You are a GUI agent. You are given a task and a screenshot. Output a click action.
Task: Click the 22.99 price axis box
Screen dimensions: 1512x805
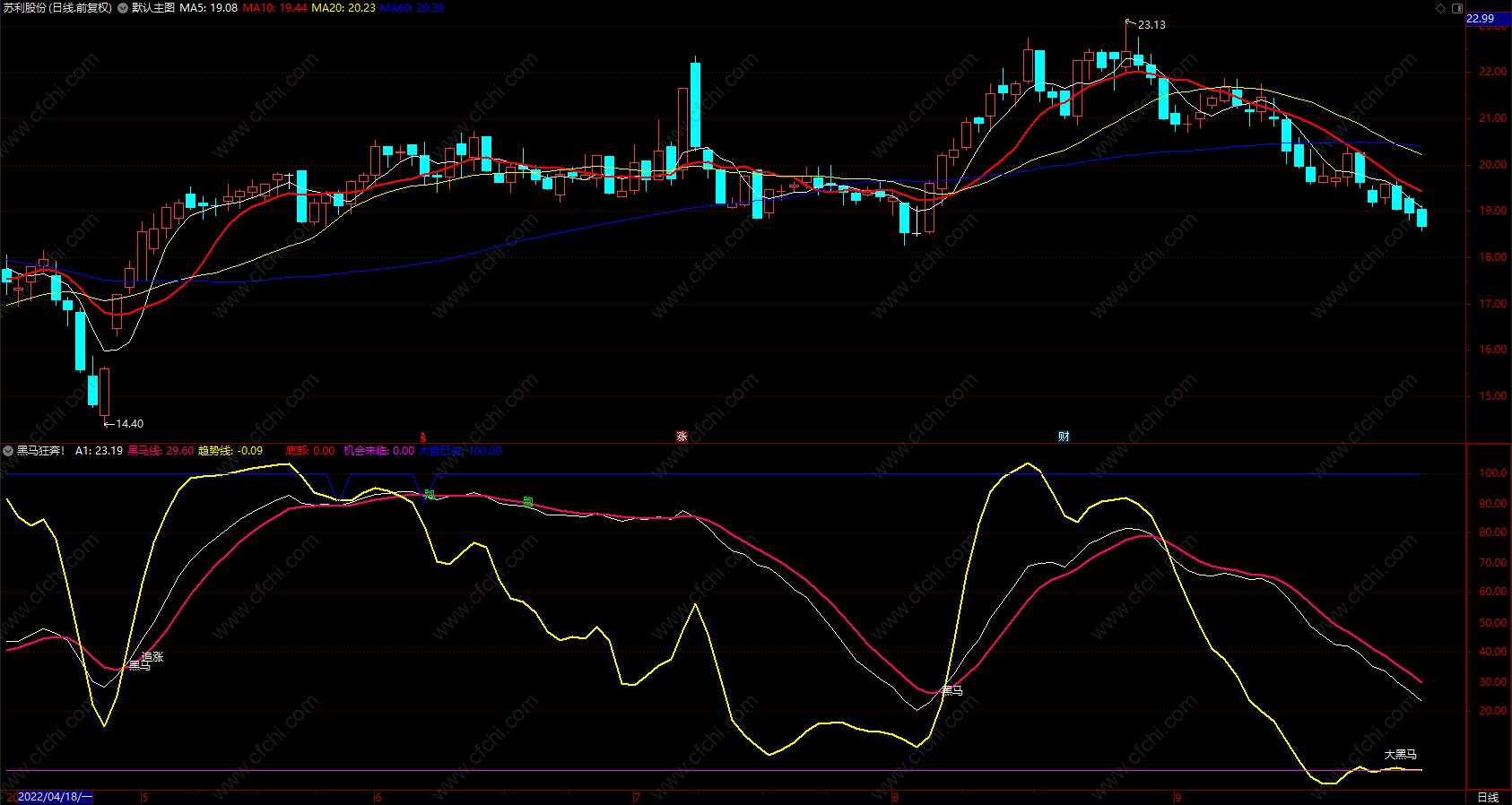(1481, 19)
